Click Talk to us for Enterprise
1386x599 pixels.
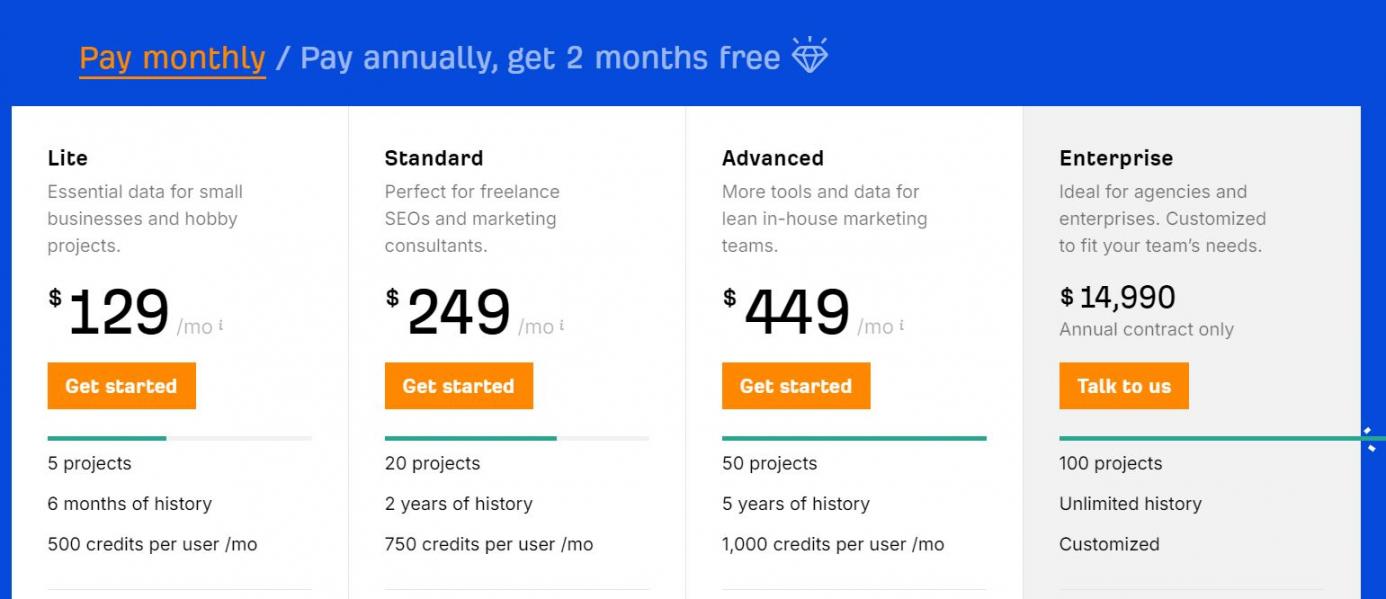[1124, 386]
